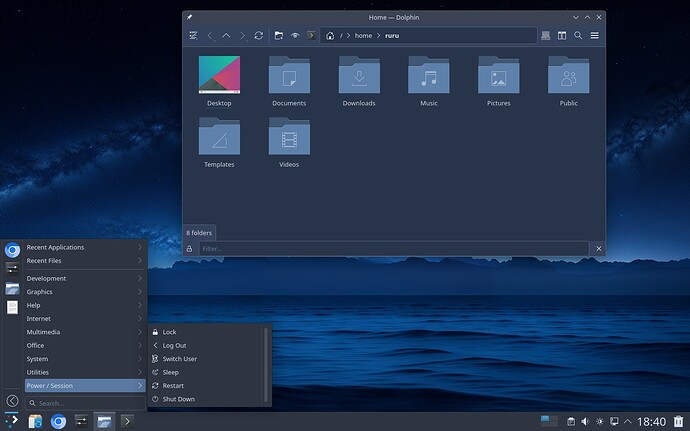Open the terminal panel icon in Dolphin toolbar
The width and height of the screenshot is (690, 431).
pyautogui.click(x=311, y=35)
